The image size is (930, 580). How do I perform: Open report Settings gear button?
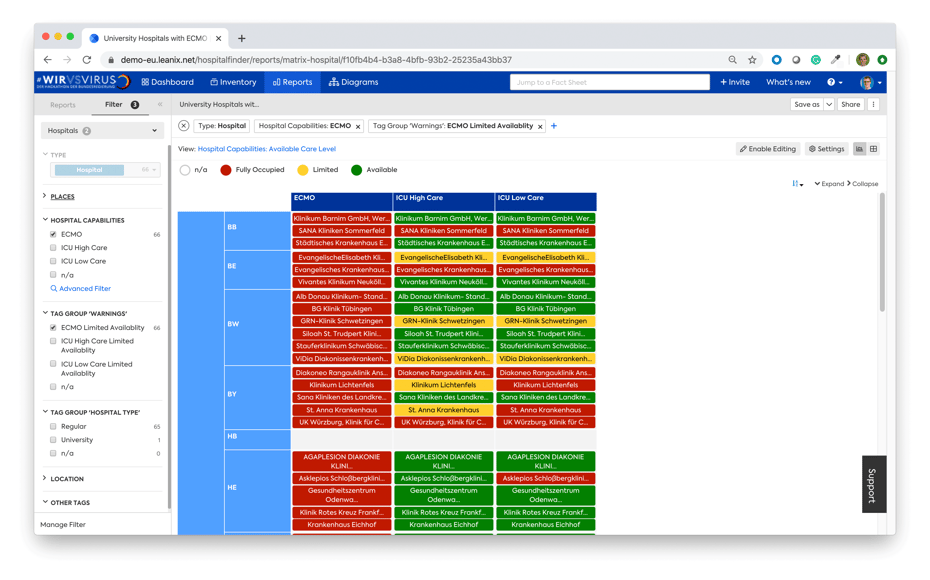pos(827,149)
